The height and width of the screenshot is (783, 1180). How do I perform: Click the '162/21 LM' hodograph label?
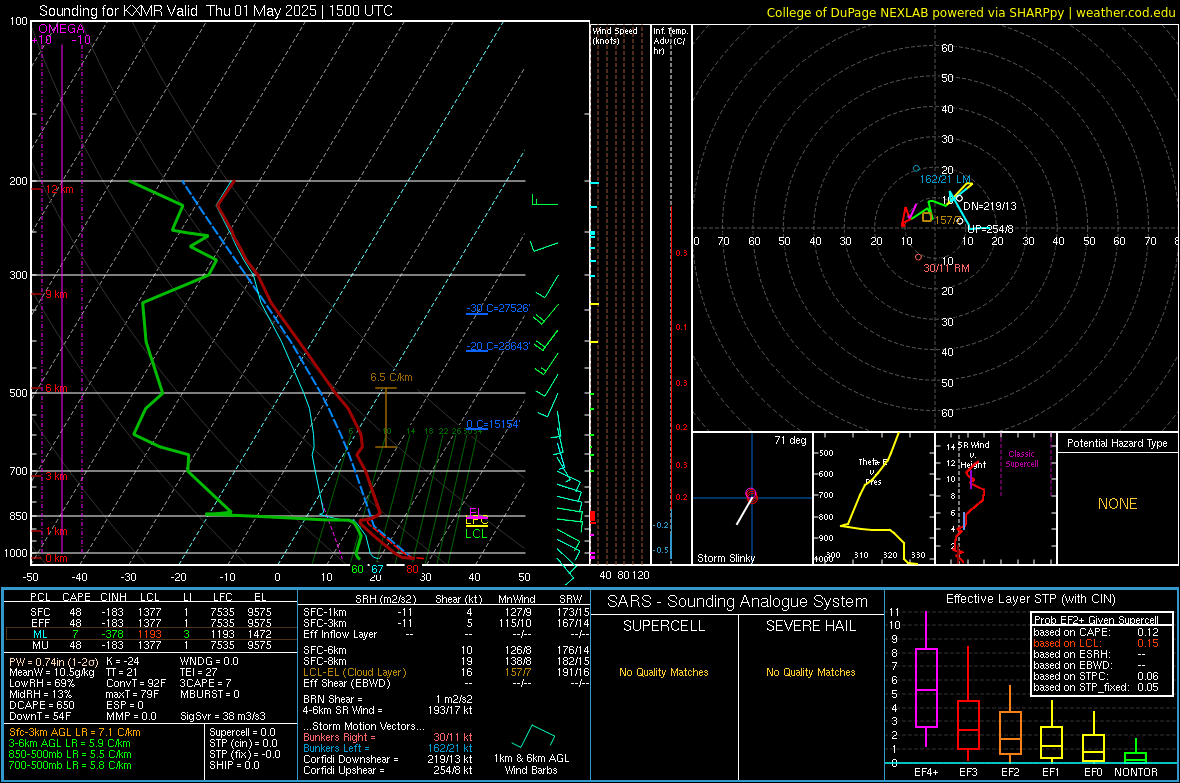pyautogui.click(x=944, y=179)
